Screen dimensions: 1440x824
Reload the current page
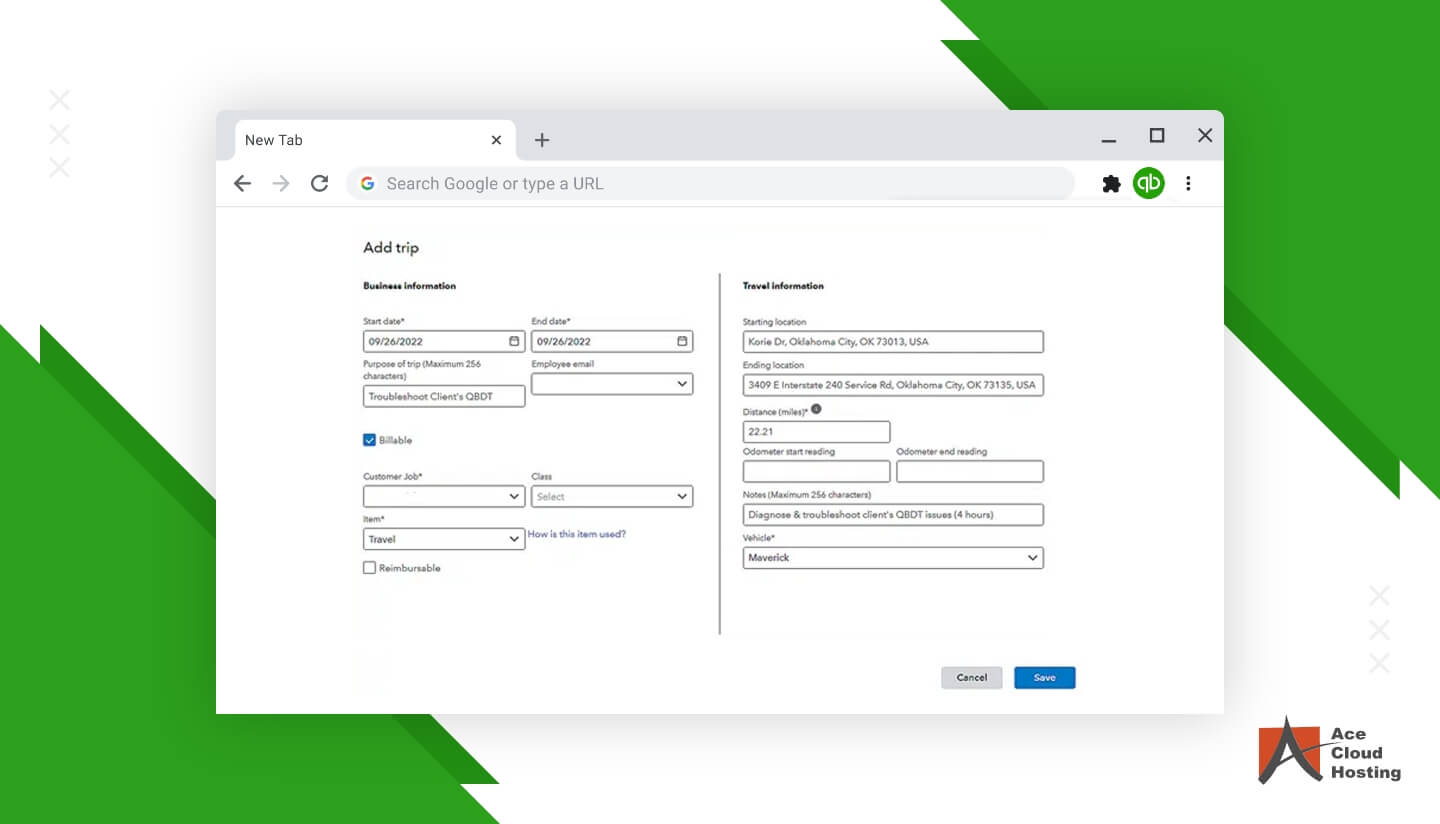pyautogui.click(x=319, y=183)
